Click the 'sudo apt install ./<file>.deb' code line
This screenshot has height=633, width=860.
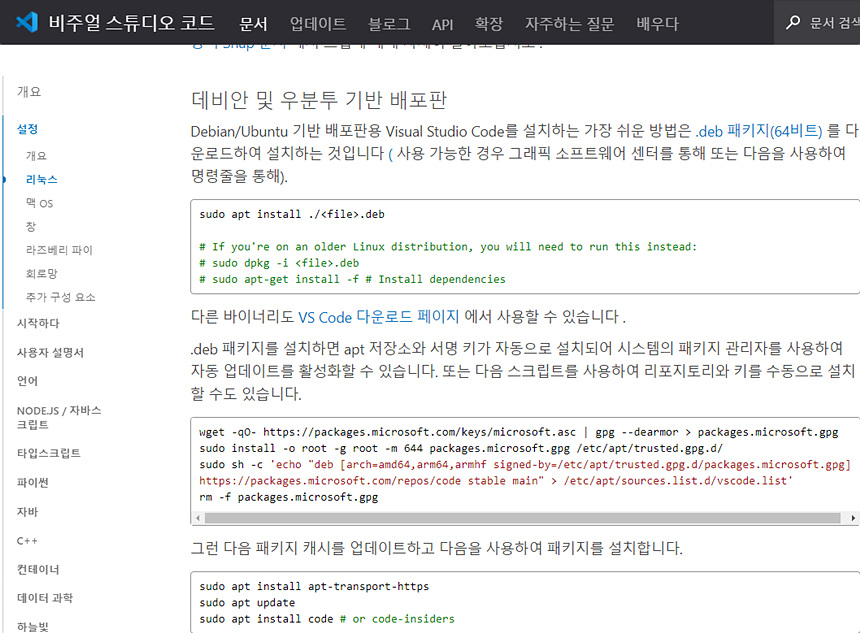pos(292,214)
